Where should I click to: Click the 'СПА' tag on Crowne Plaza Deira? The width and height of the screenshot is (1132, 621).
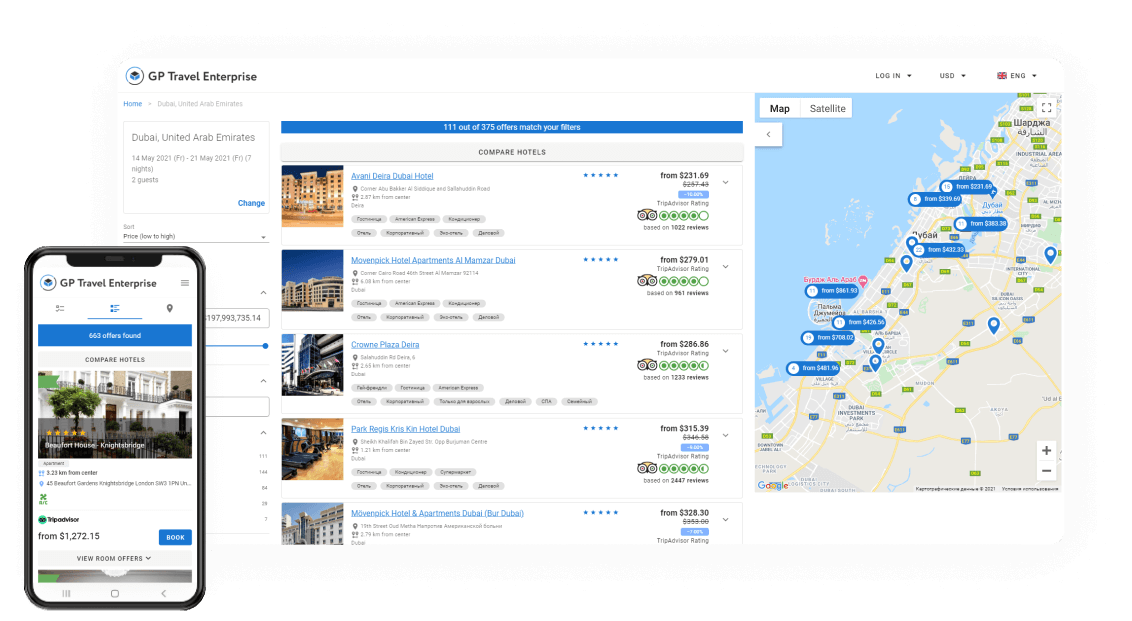[547, 401]
